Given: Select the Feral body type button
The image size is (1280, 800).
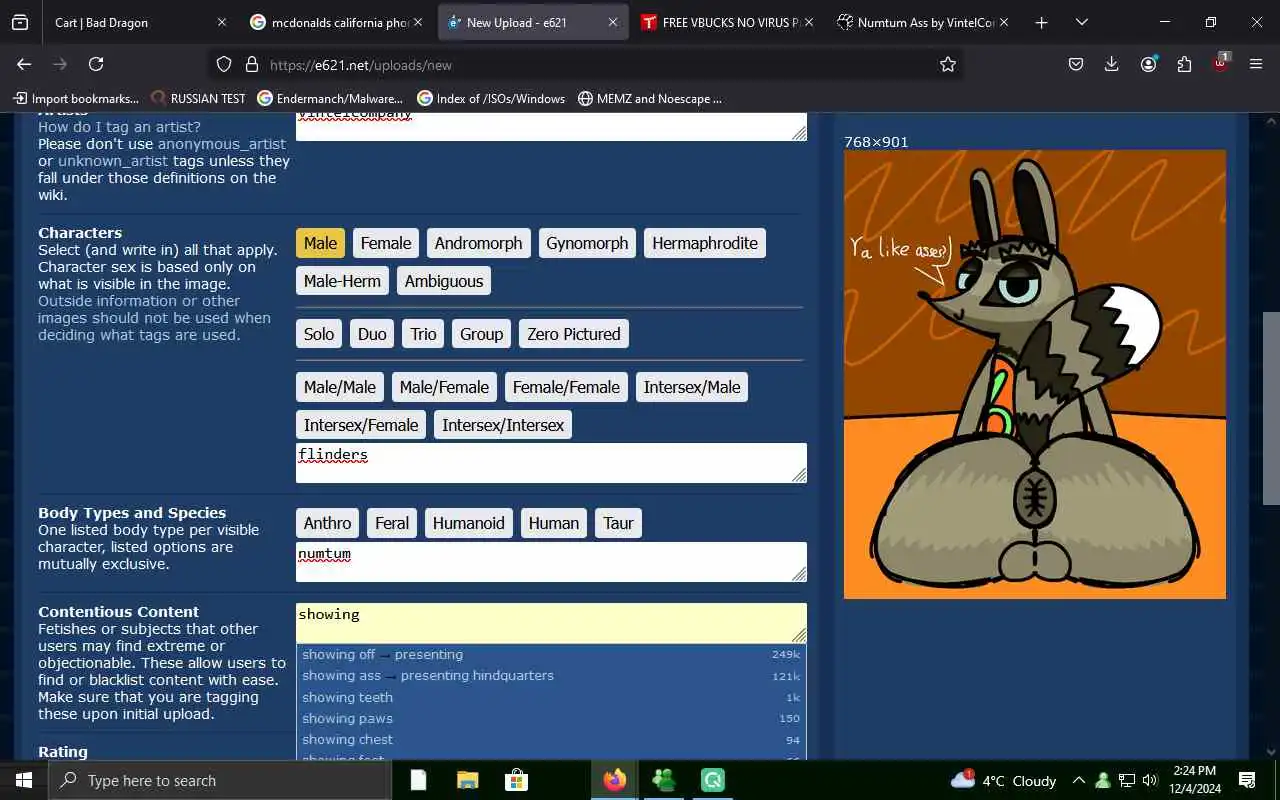Looking at the screenshot, I should click(392, 523).
